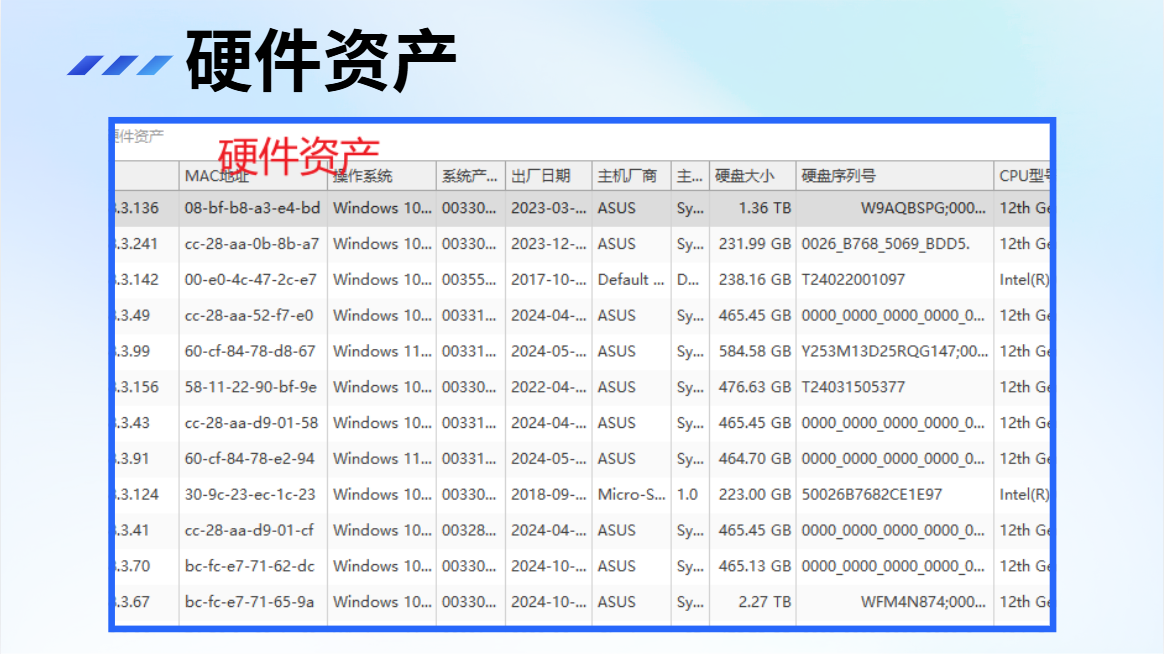Click the 出厂日期 column header
The height and width of the screenshot is (654, 1164).
pos(549,176)
